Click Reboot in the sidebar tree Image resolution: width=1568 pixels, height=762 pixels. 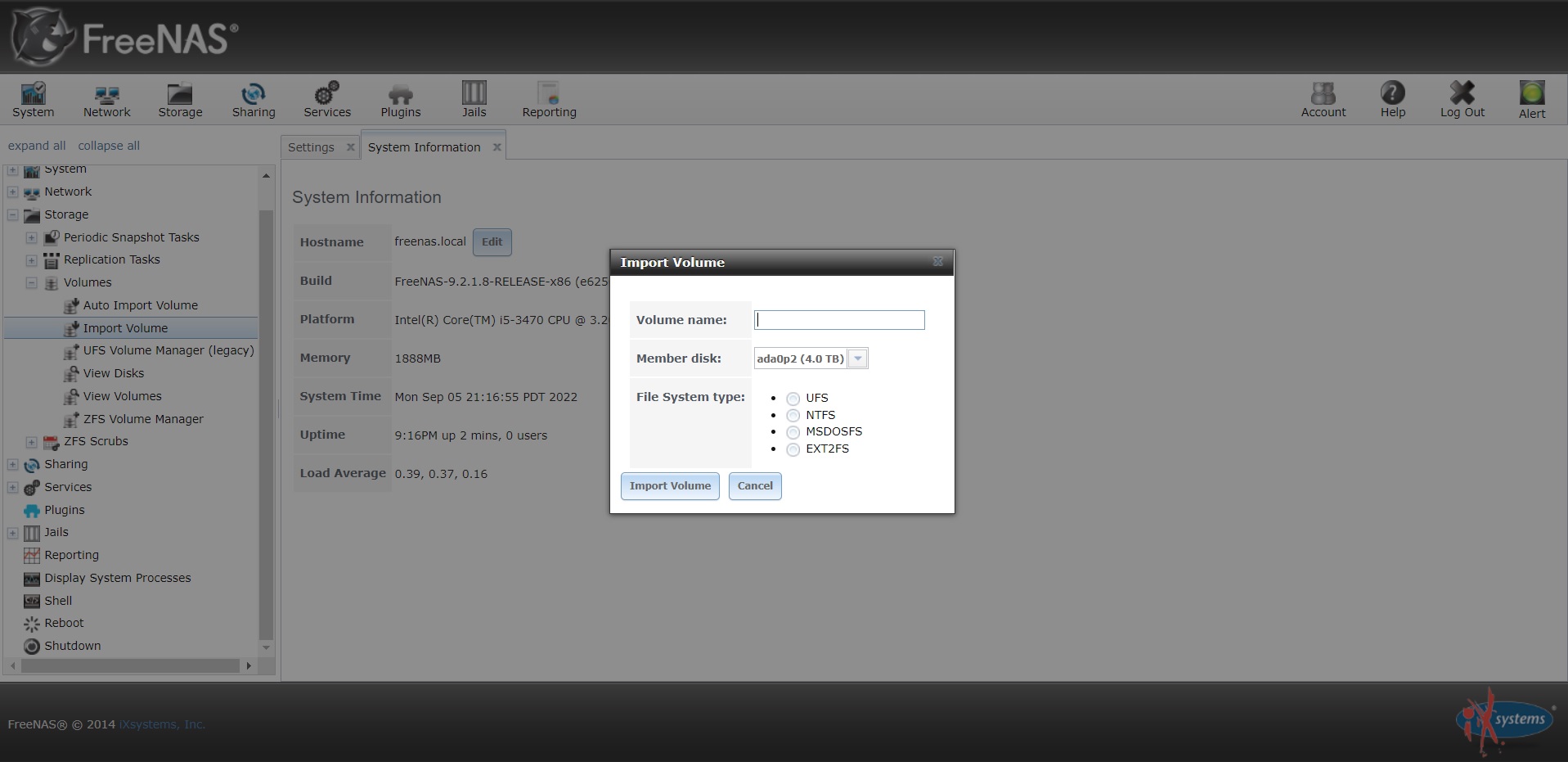pos(64,623)
